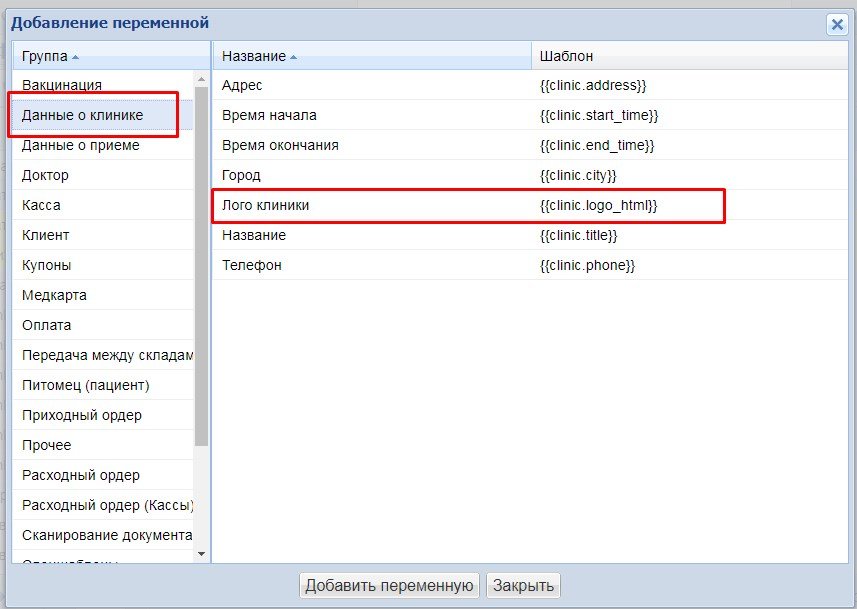Select the Вакцинация group

62,85
